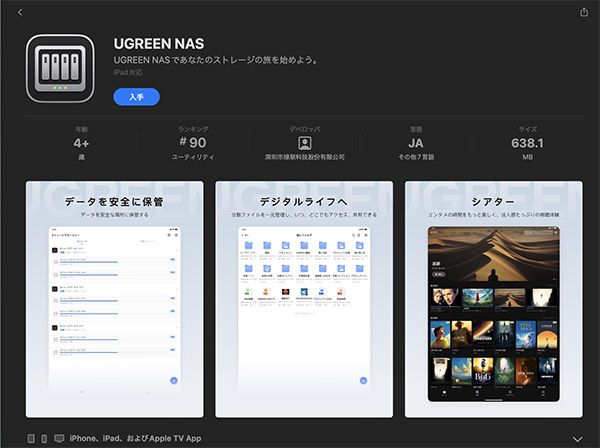
Task: Click the JA language info
Action: click(416, 143)
